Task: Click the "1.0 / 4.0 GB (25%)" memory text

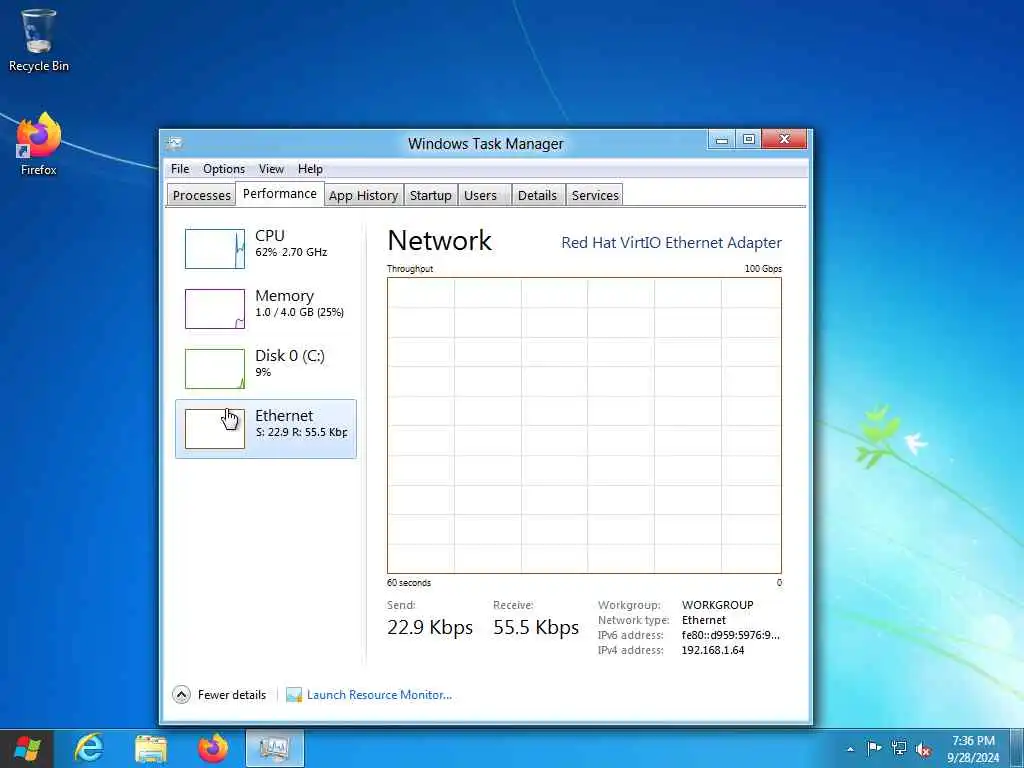Action: [300, 312]
